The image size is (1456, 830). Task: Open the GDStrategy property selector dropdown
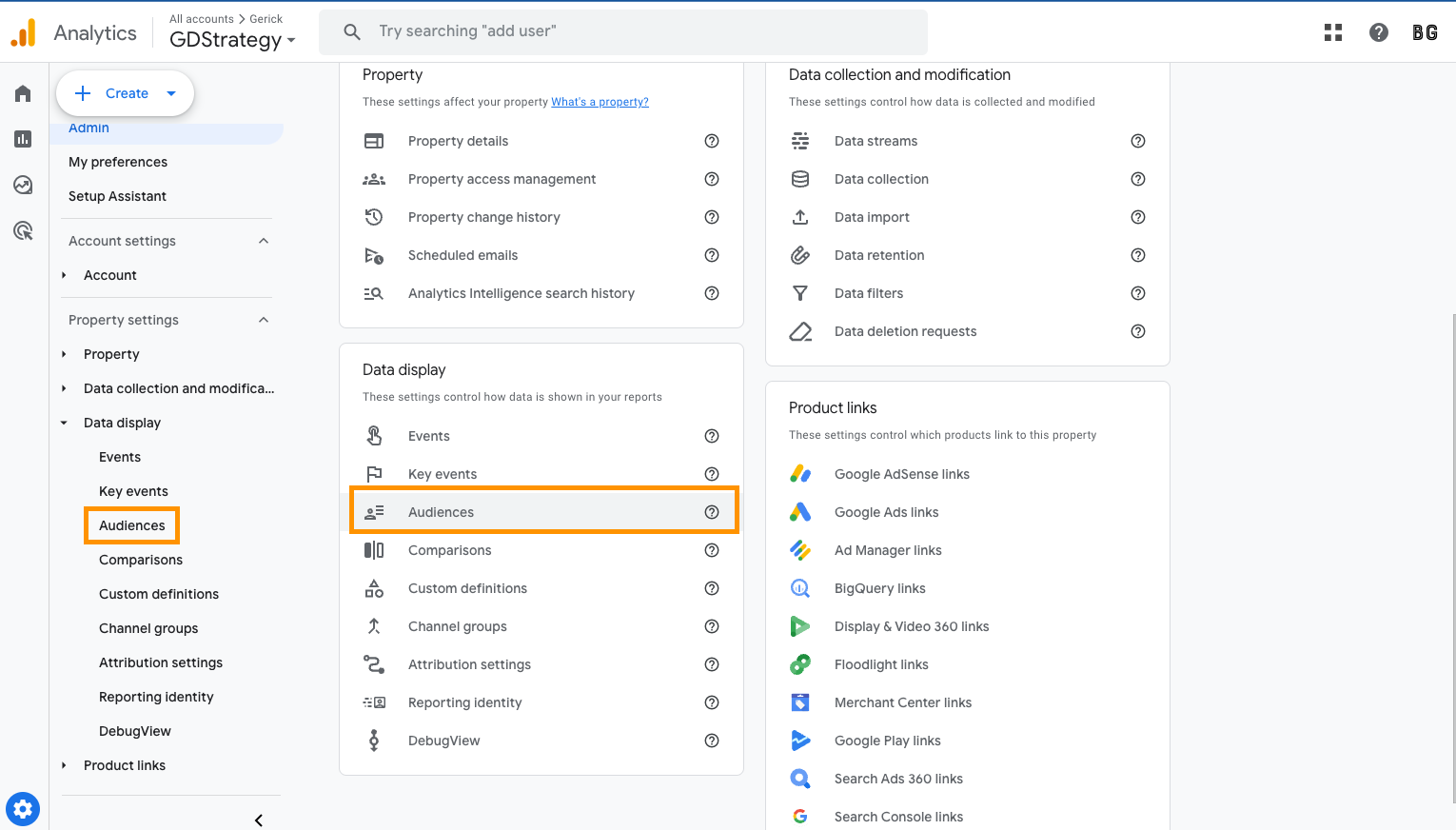(x=232, y=40)
